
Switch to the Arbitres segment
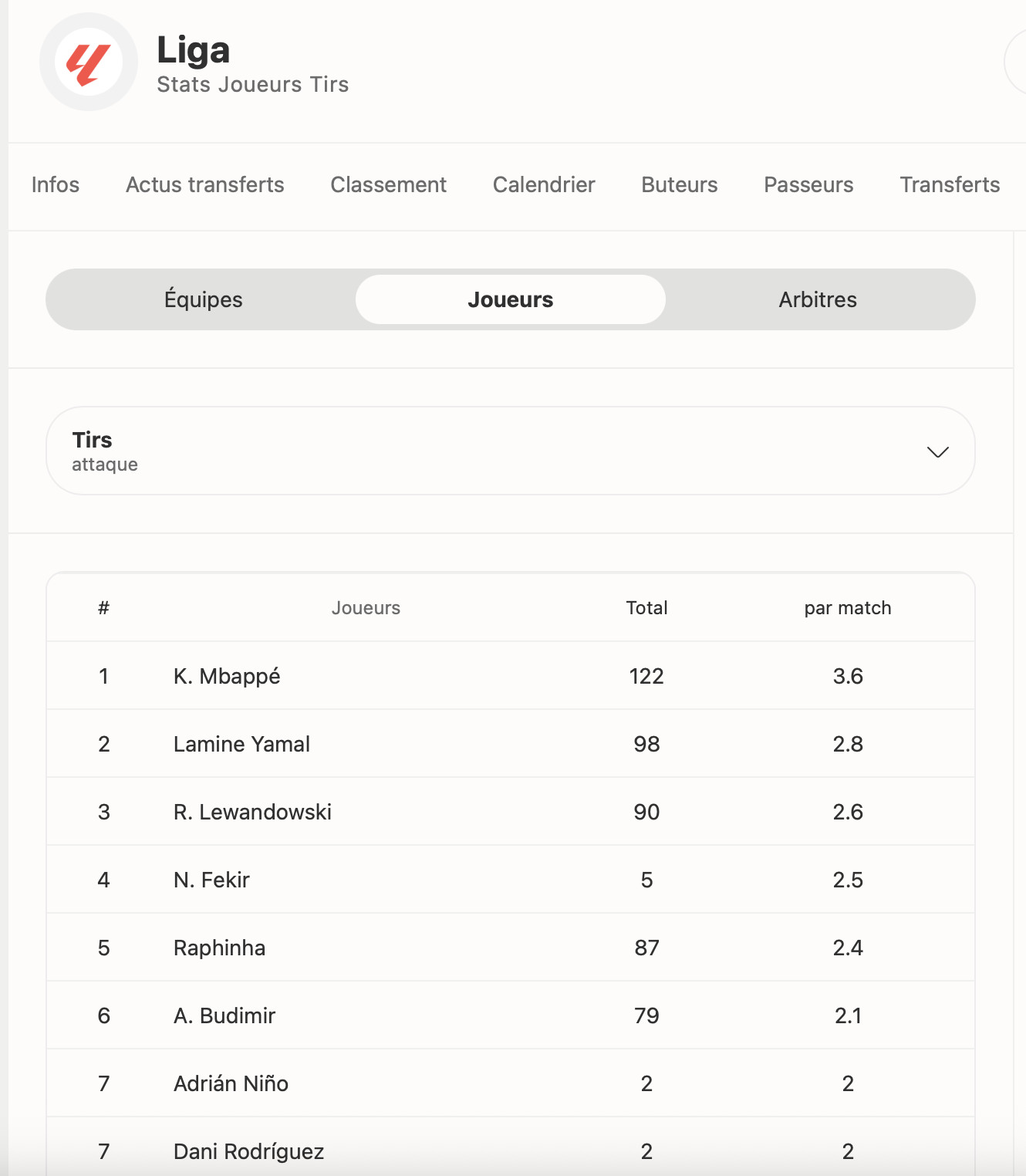pos(818,299)
